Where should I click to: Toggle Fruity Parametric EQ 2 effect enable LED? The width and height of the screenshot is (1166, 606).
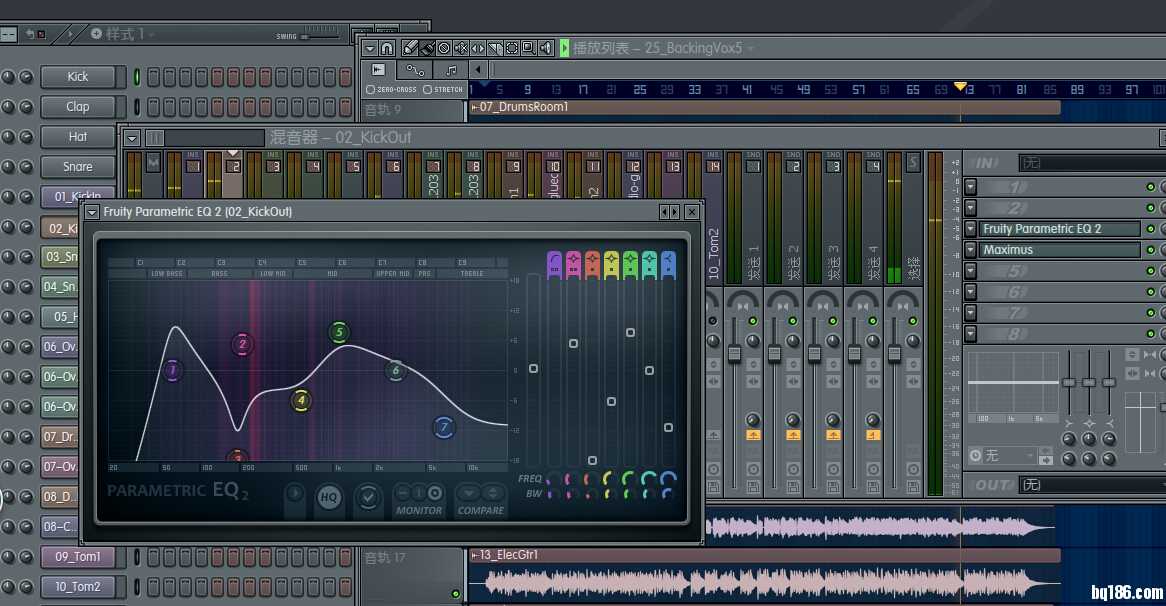(1150, 229)
